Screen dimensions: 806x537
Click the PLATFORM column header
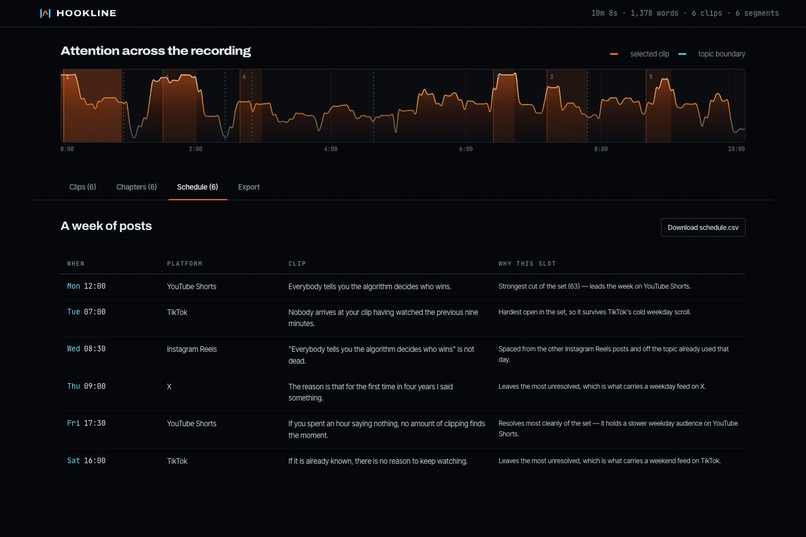(x=185, y=264)
